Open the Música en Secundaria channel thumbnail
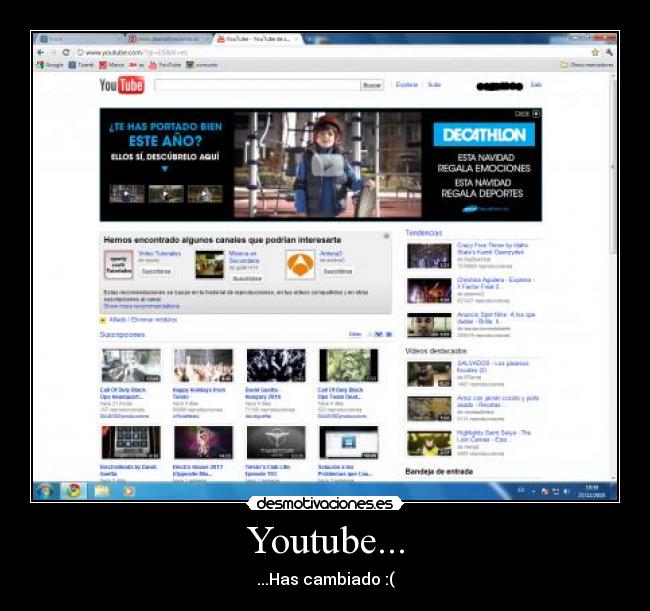This screenshot has width=650, height=611. point(210,265)
